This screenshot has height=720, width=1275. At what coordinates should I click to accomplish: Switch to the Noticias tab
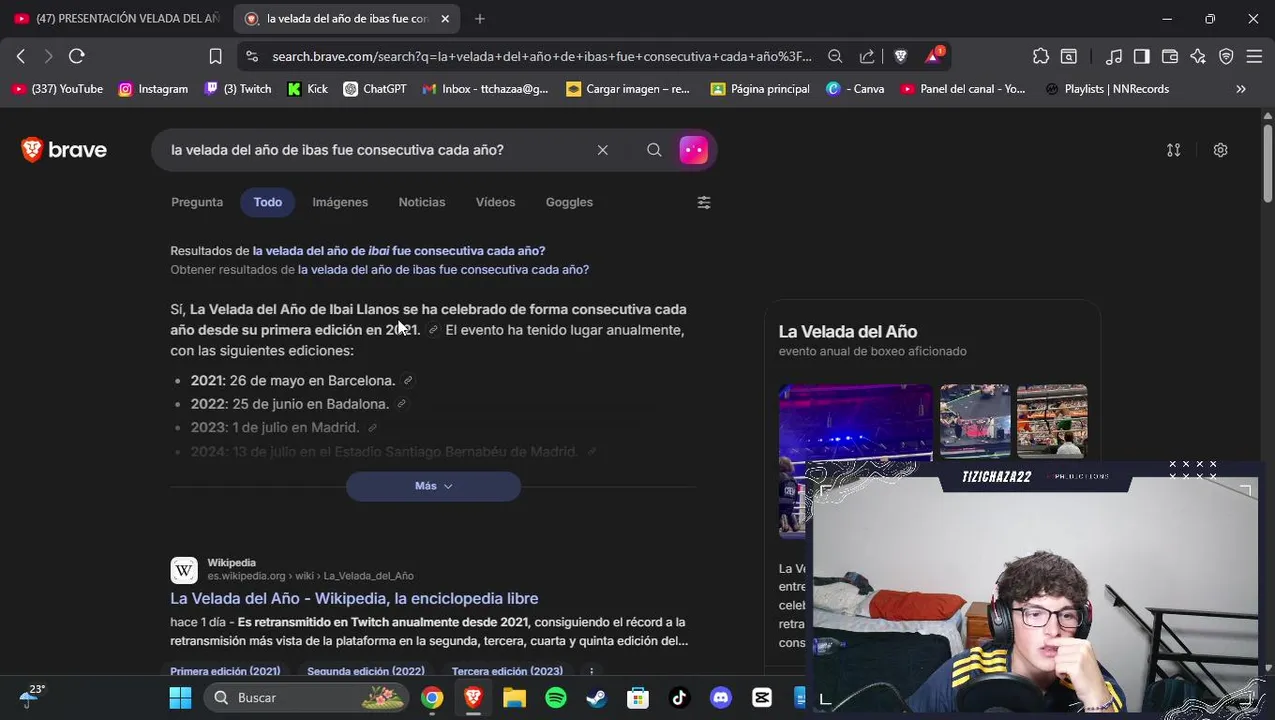(422, 202)
